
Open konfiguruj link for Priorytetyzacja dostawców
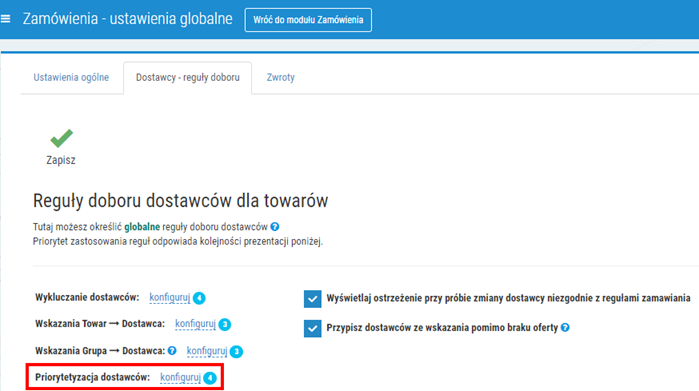coord(181,377)
